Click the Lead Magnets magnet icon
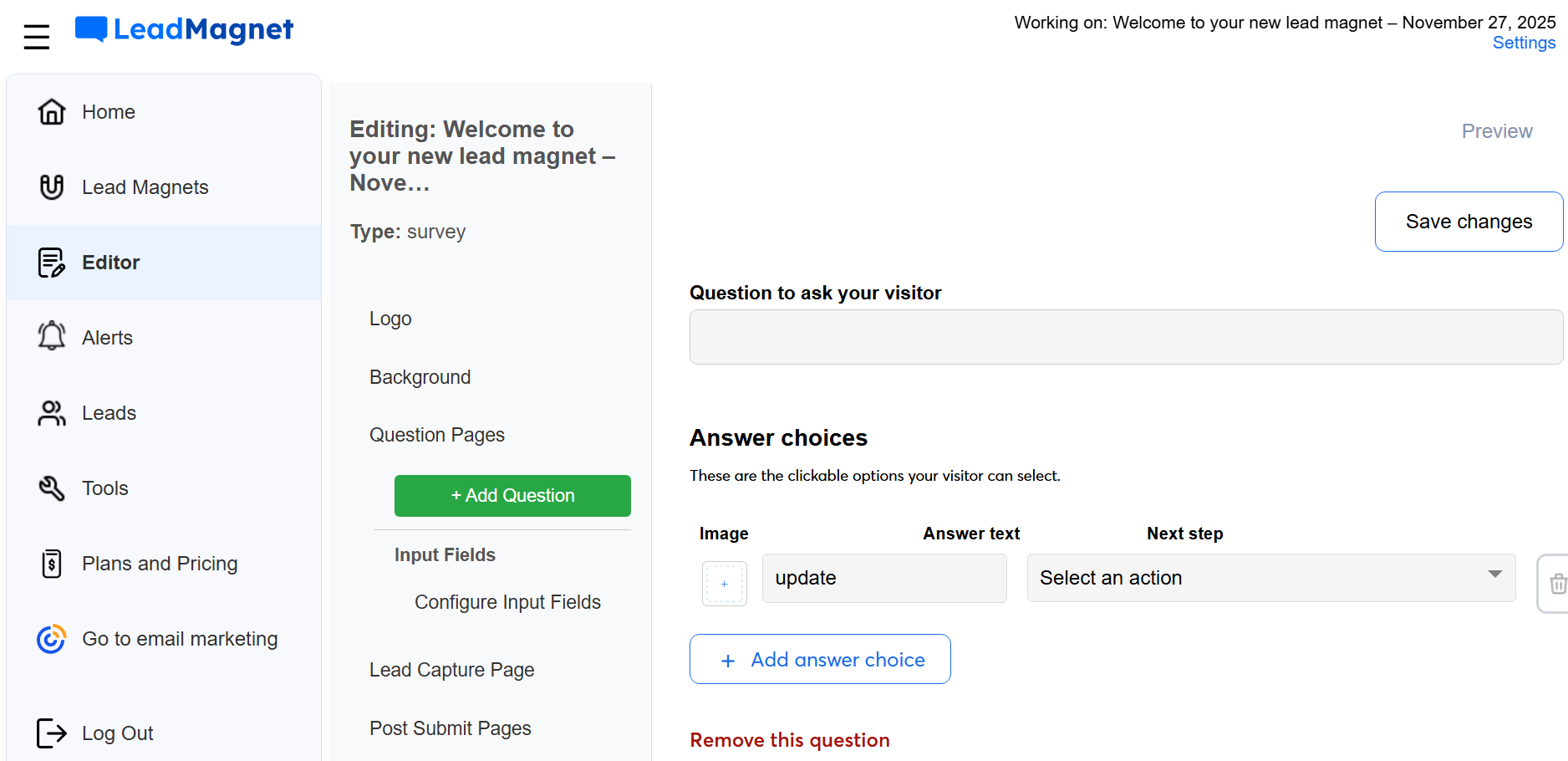1568x761 pixels. click(x=51, y=186)
